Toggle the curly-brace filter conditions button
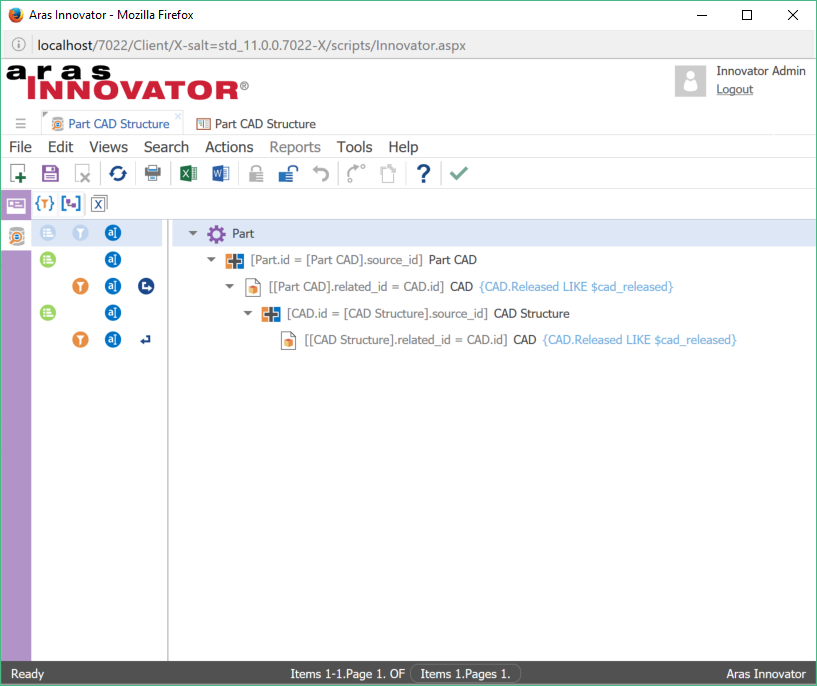Screen dimensions: 817x686 click(x=44, y=204)
